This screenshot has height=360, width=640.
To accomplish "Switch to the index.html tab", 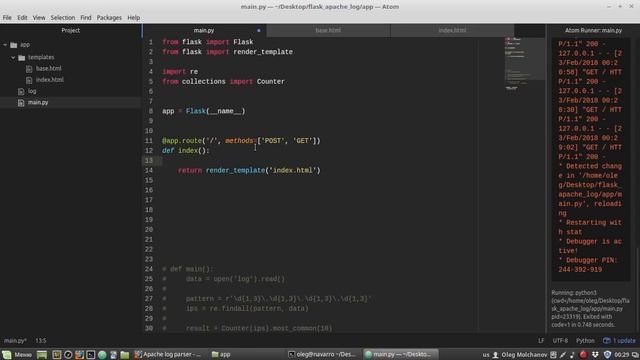I will point(452,30).
